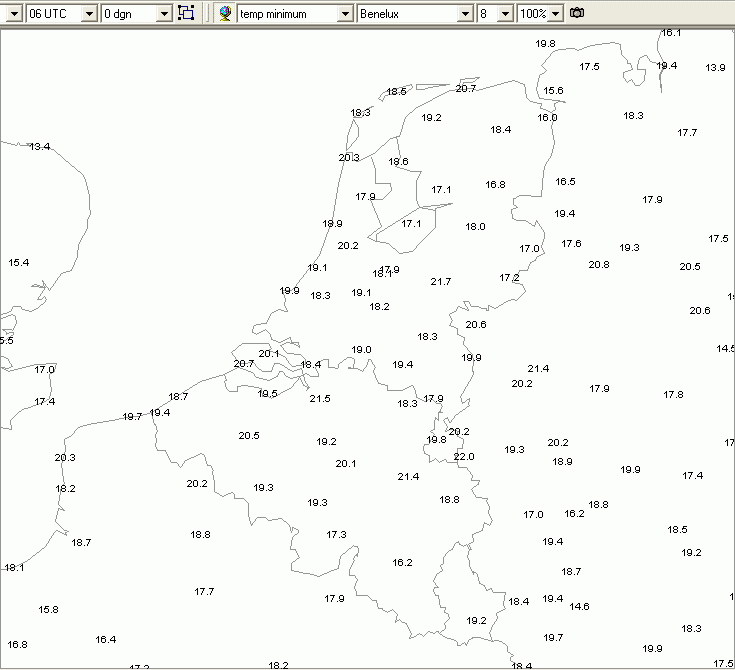Select the 15.8 value at bottom left
The image size is (735, 670).
(48, 610)
